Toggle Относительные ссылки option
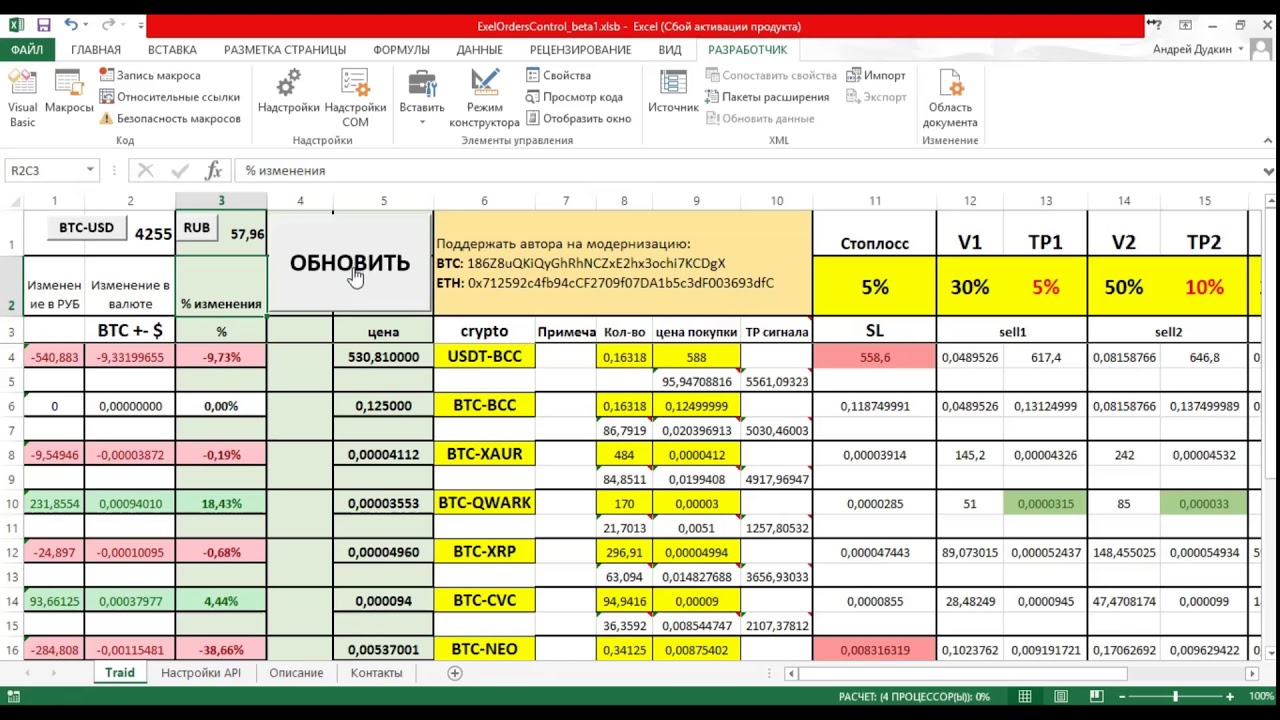The height and width of the screenshot is (720, 1280). click(169, 97)
